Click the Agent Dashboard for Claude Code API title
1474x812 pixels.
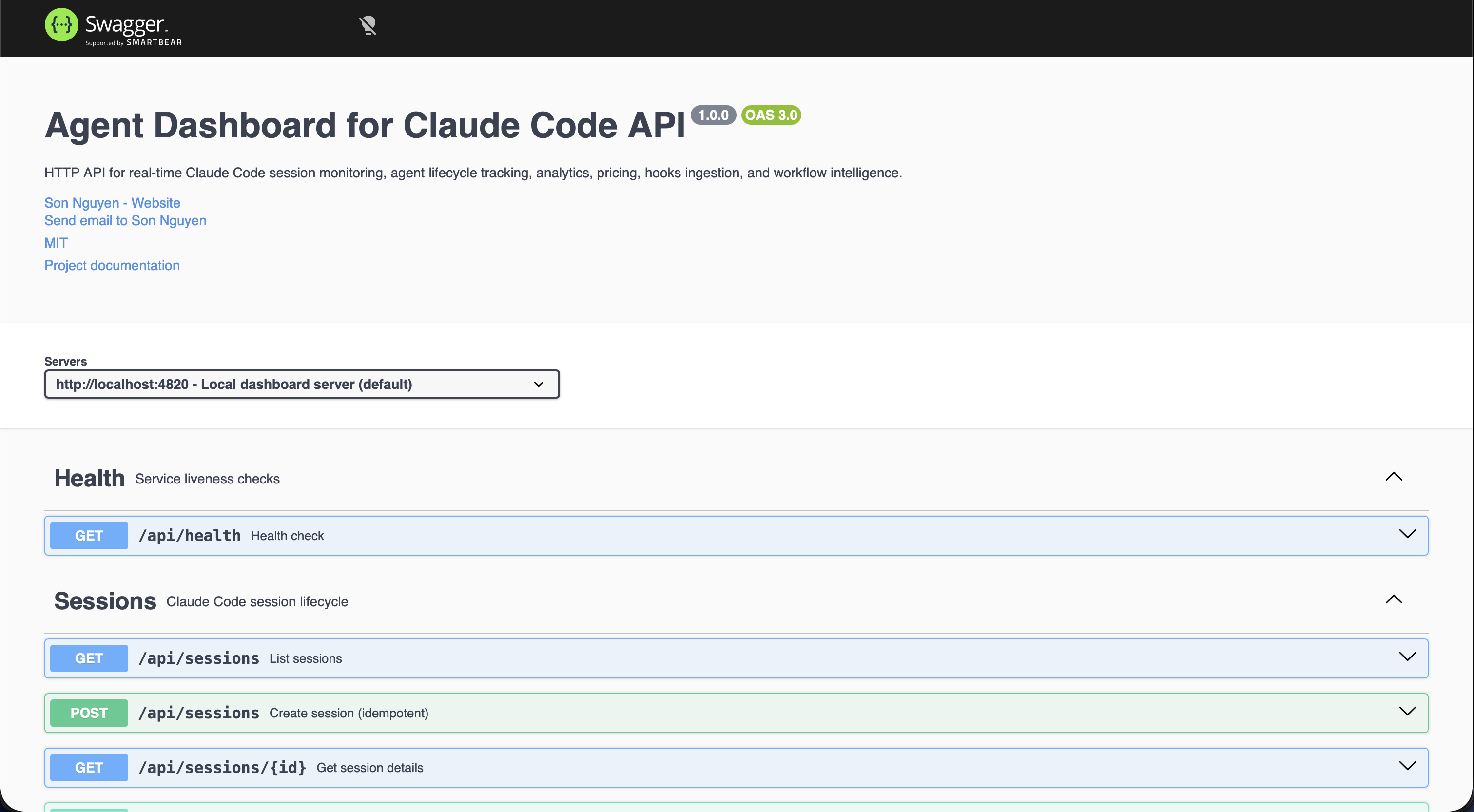click(365, 125)
